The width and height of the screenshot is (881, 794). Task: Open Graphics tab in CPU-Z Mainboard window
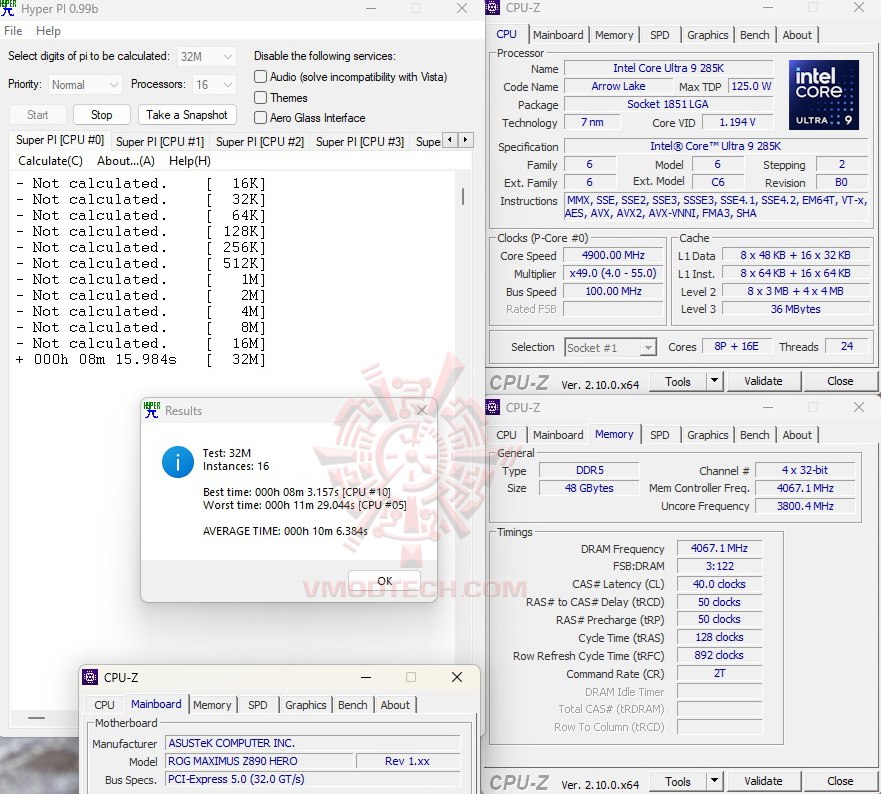tap(306, 705)
